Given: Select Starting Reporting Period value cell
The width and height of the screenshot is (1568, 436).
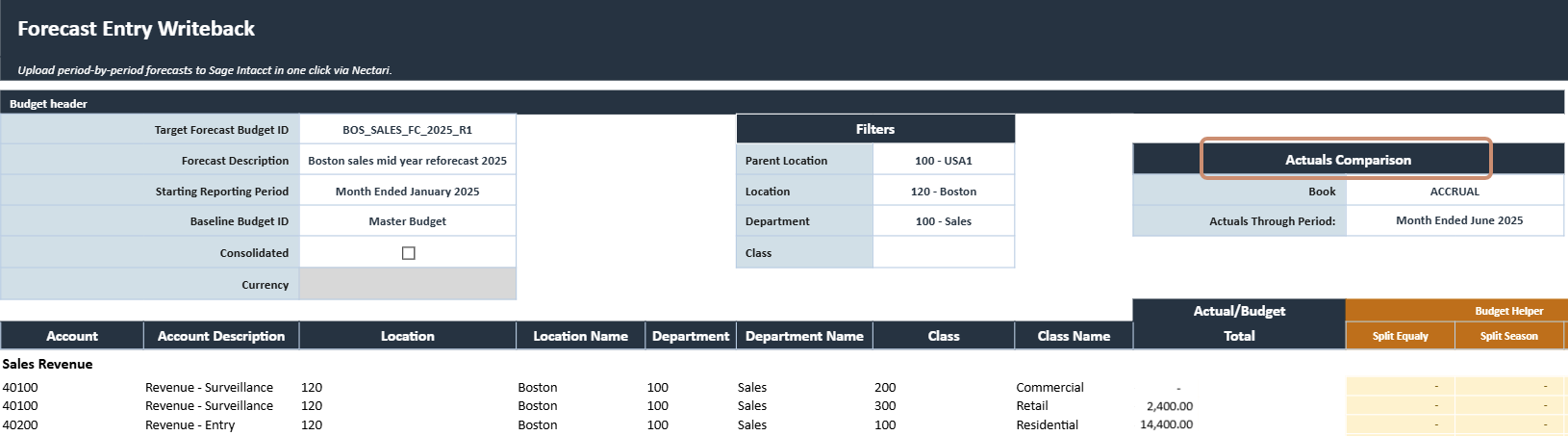Looking at the screenshot, I should click(x=408, y=192).
